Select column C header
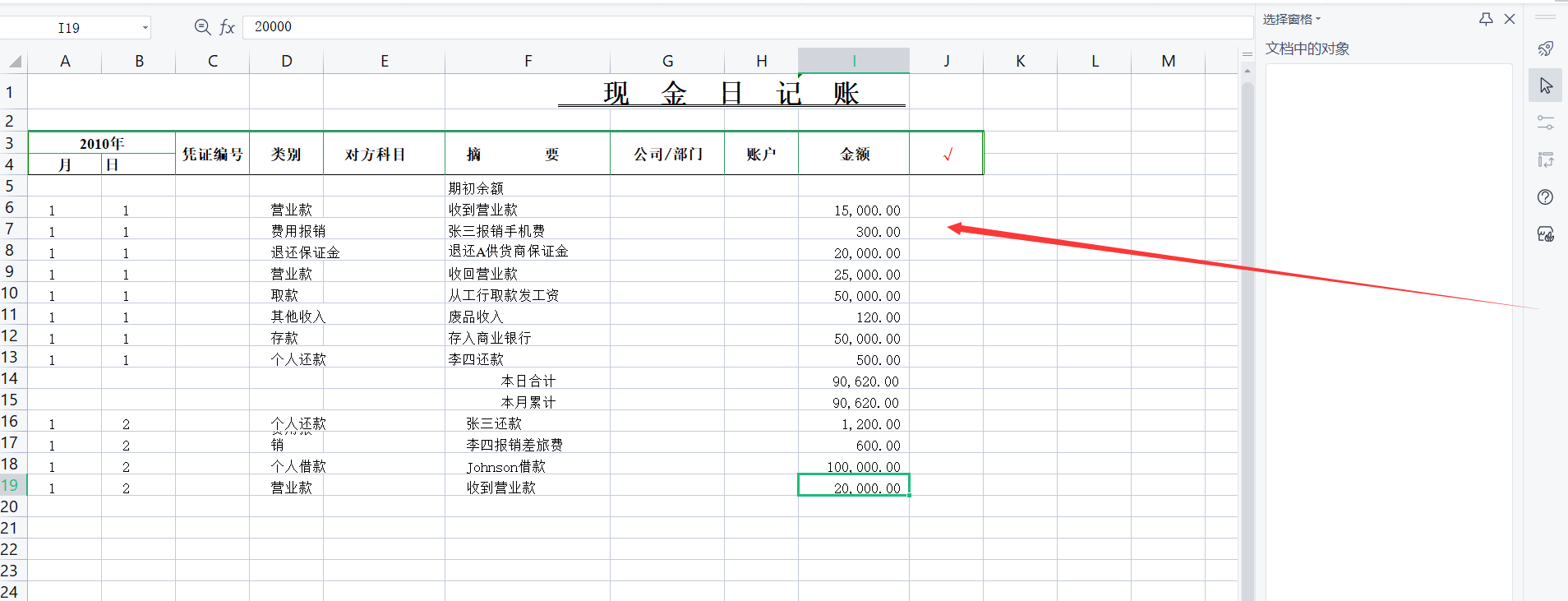This screenshot has height=601, width=1568. click(x=213, y=62)
